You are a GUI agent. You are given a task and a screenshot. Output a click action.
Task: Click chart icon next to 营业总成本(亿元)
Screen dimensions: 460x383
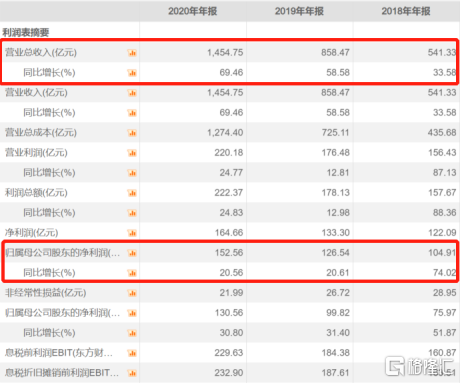132,133
